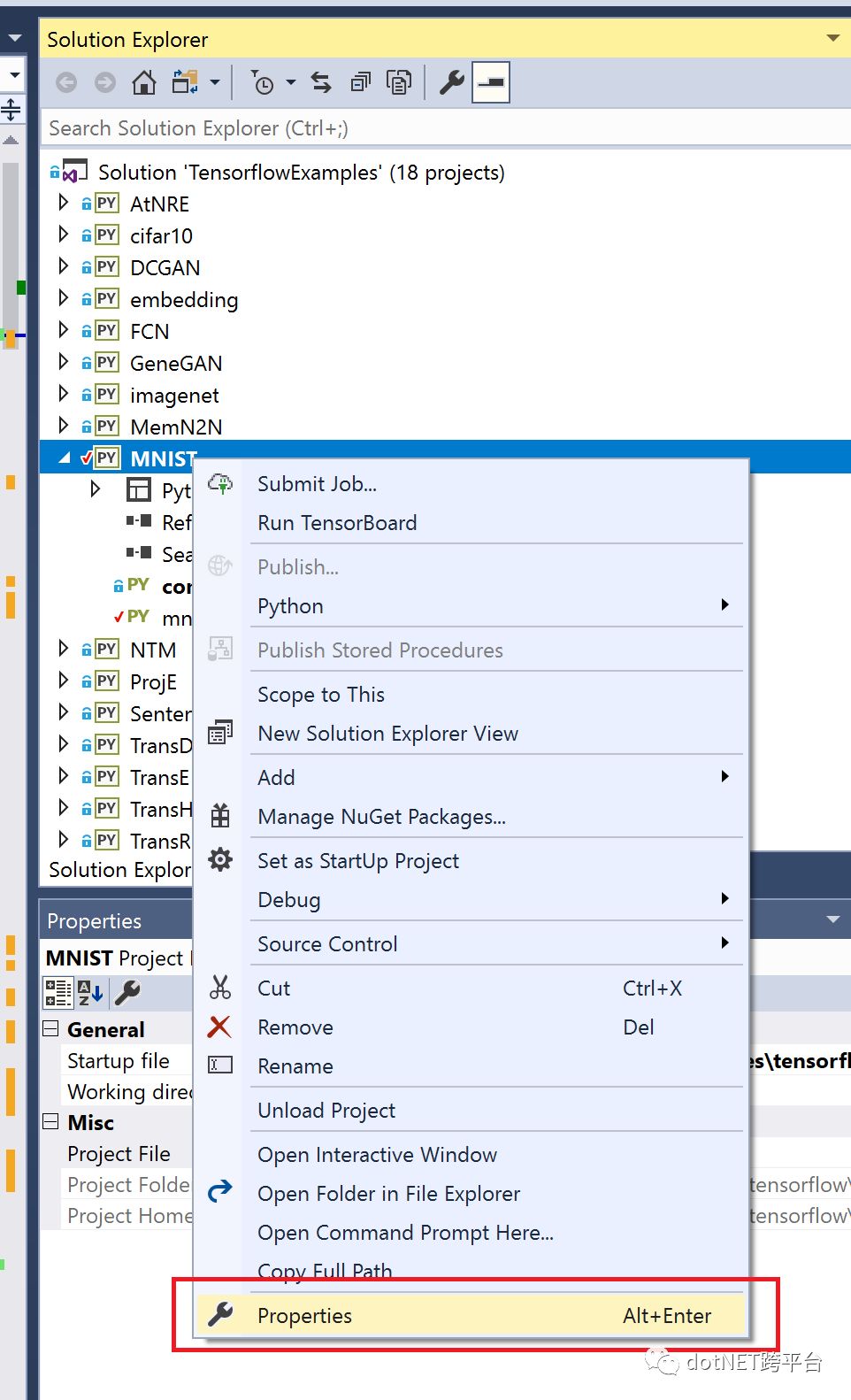Click Sync with Active Document arrows icon
Image resolution: width=851 pixels, height=1400 pixels.
pos(321,83)
